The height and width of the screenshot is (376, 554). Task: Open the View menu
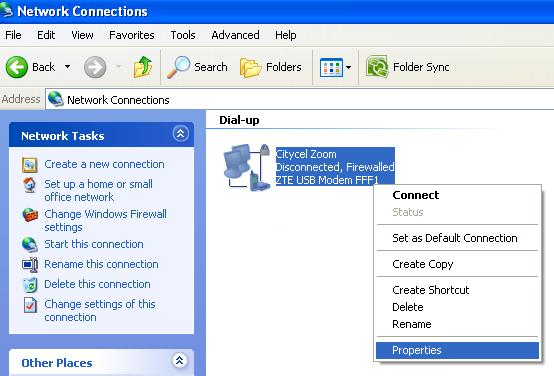(82, 35)
